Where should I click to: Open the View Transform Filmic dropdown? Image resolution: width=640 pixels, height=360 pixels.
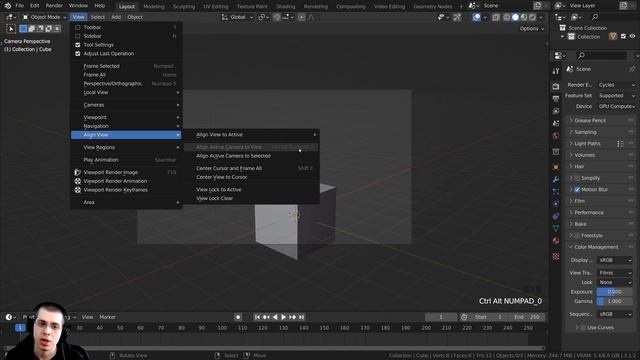pos(615,273)
